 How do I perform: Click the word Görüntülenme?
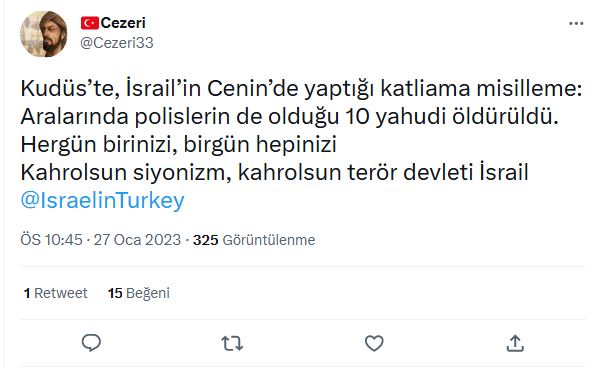pos(269,240)
